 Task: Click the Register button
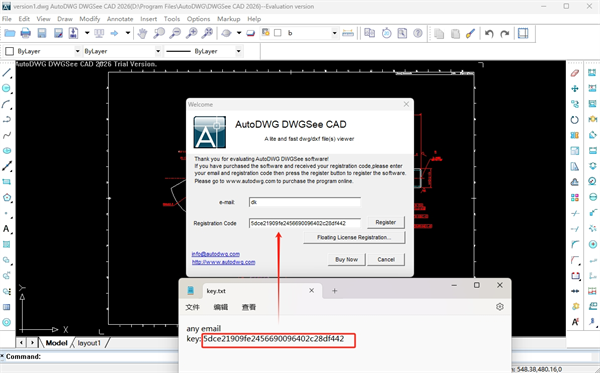tap(385, 222)
